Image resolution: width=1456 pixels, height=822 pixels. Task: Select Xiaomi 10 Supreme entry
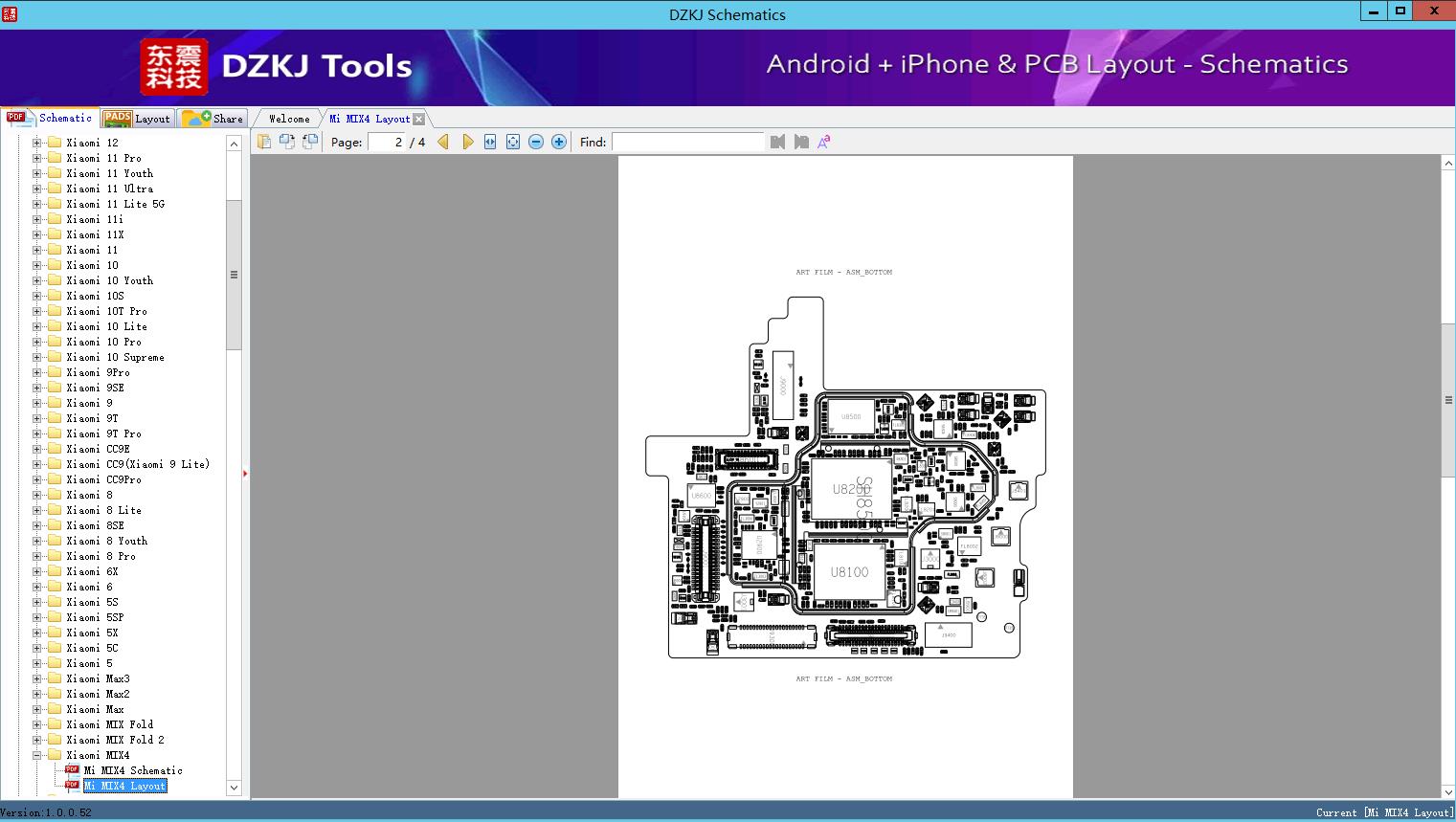[x=115, y=357]
